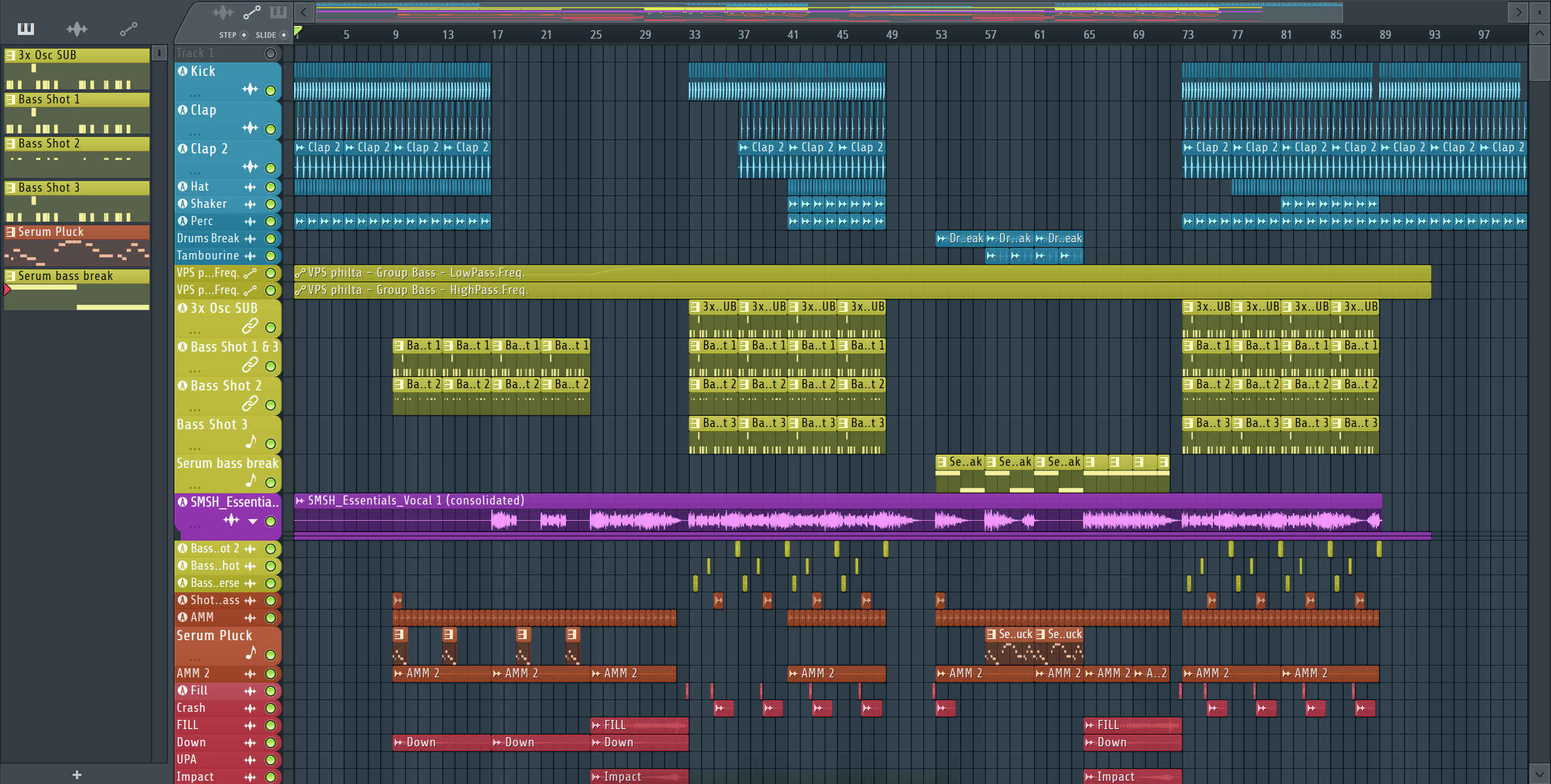Open VPS LowPass.Freq automation clip menu
Screen dimensions: 1551x784
301,274
